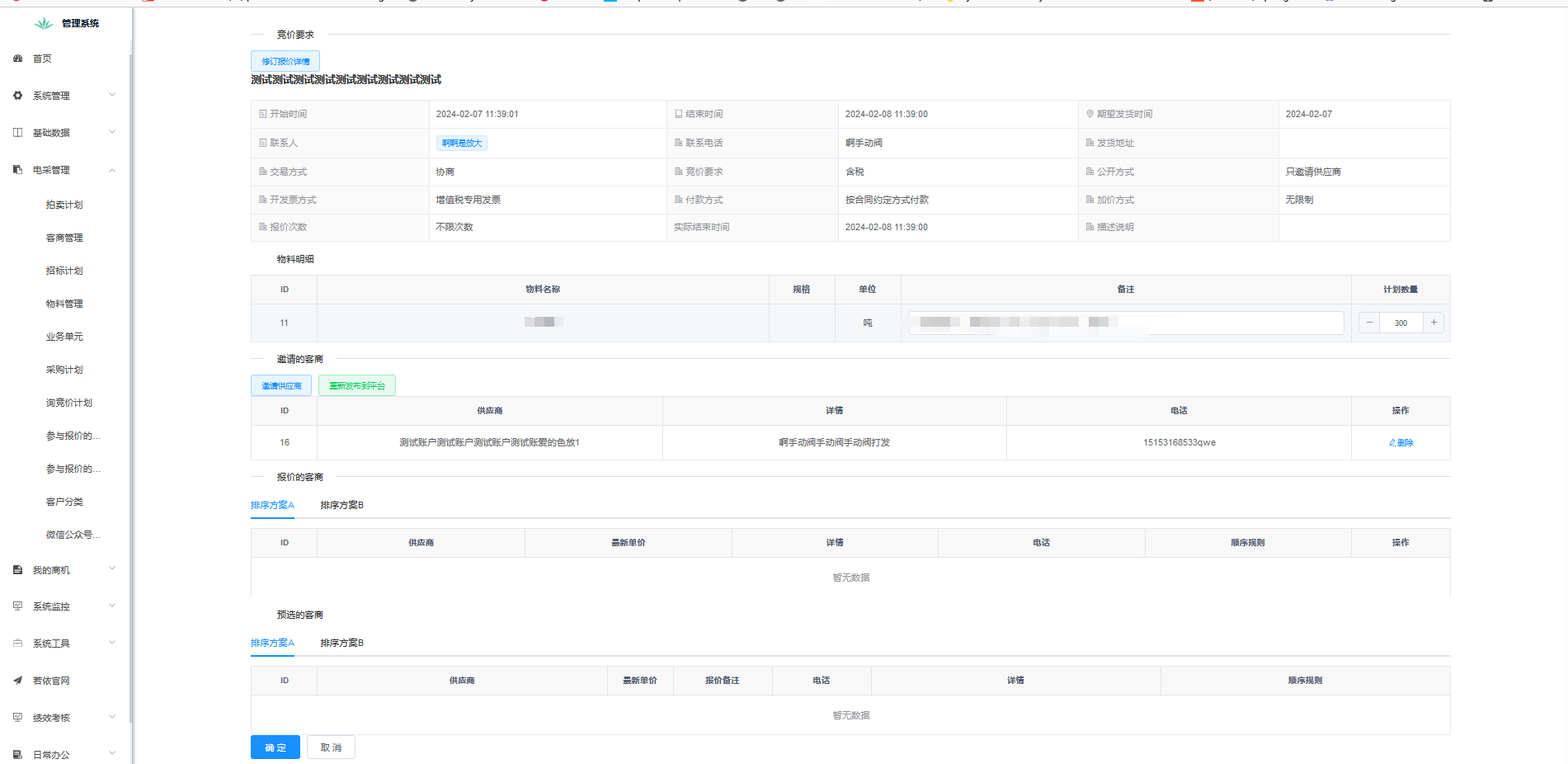Screen dimensions: 1568x764
Task: Expand the 我的商机 menu chevron
Action: [x=112, y=569]
